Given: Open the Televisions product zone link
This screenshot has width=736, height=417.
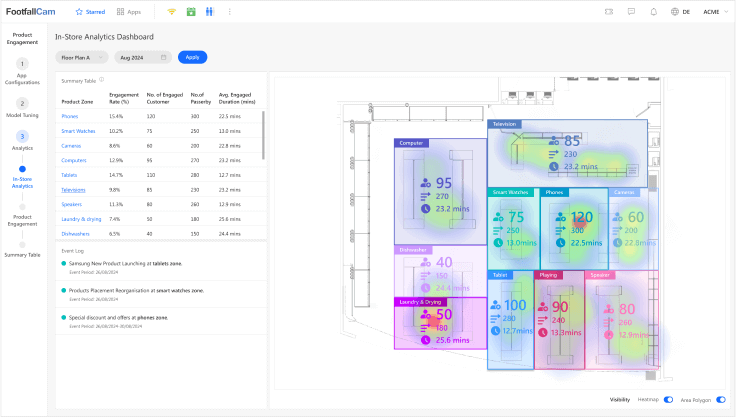Looking at the screenshot, I should (73, 189).
